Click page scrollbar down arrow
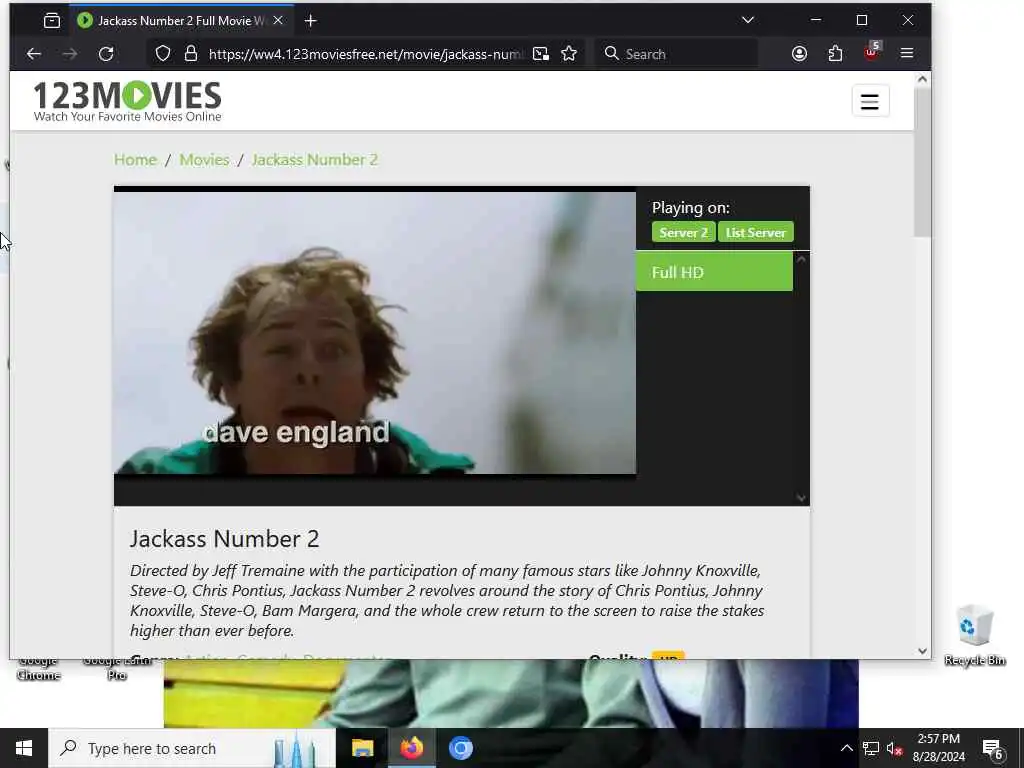Image resolution: width=1024 pixels, height=768 pixels. [921, 650]
